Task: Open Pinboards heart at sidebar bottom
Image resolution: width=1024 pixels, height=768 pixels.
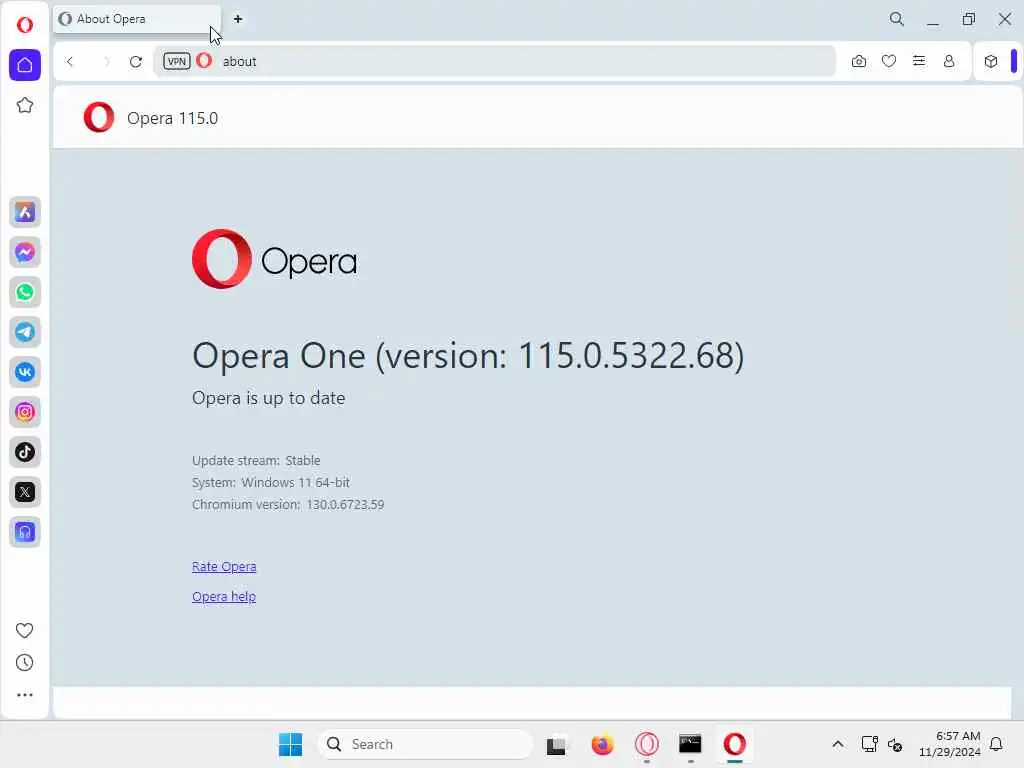Action: click(24, 630)
